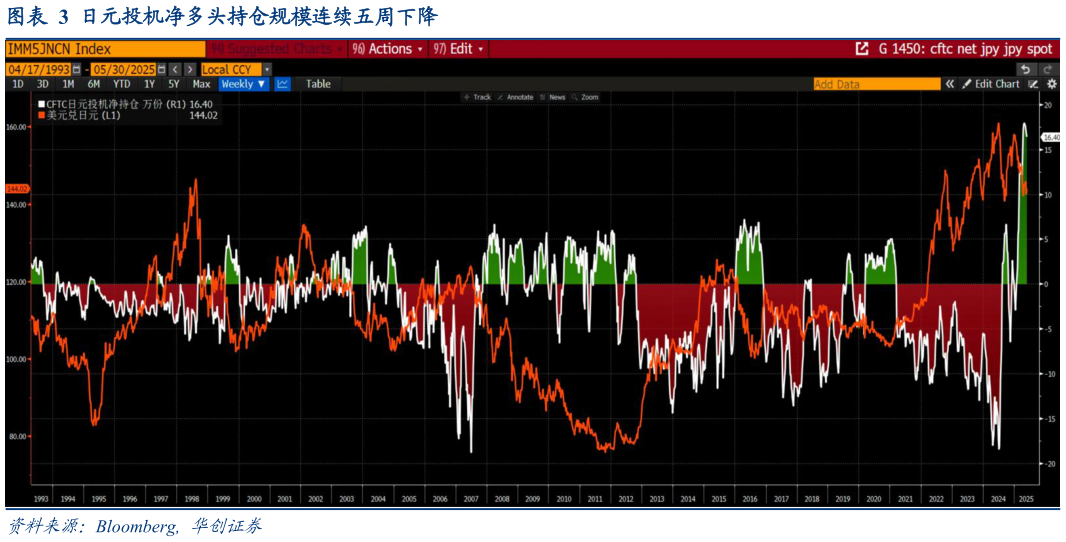This screenshot has width=1066, height=542.
Task: Enable the Track crosshair tool
Action: 477,97
